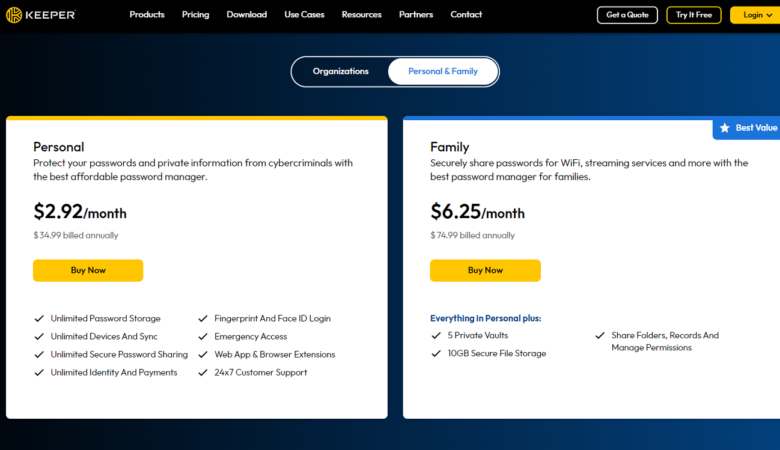This screenshot has height=450, width=780.
Task: Click checkmark beside Unlimited Password Storage
Action: point(39,318)
